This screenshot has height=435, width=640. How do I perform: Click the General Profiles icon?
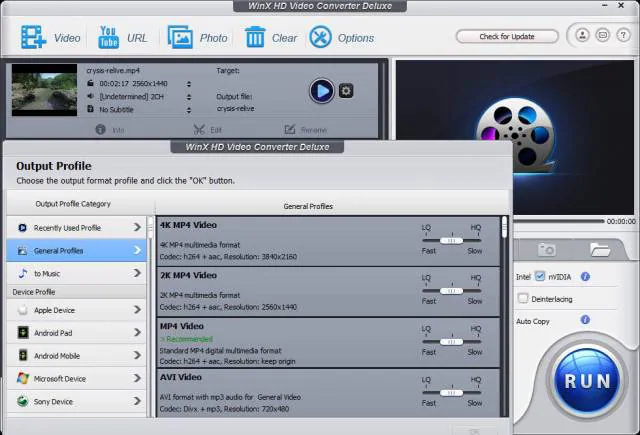point(22,251)
